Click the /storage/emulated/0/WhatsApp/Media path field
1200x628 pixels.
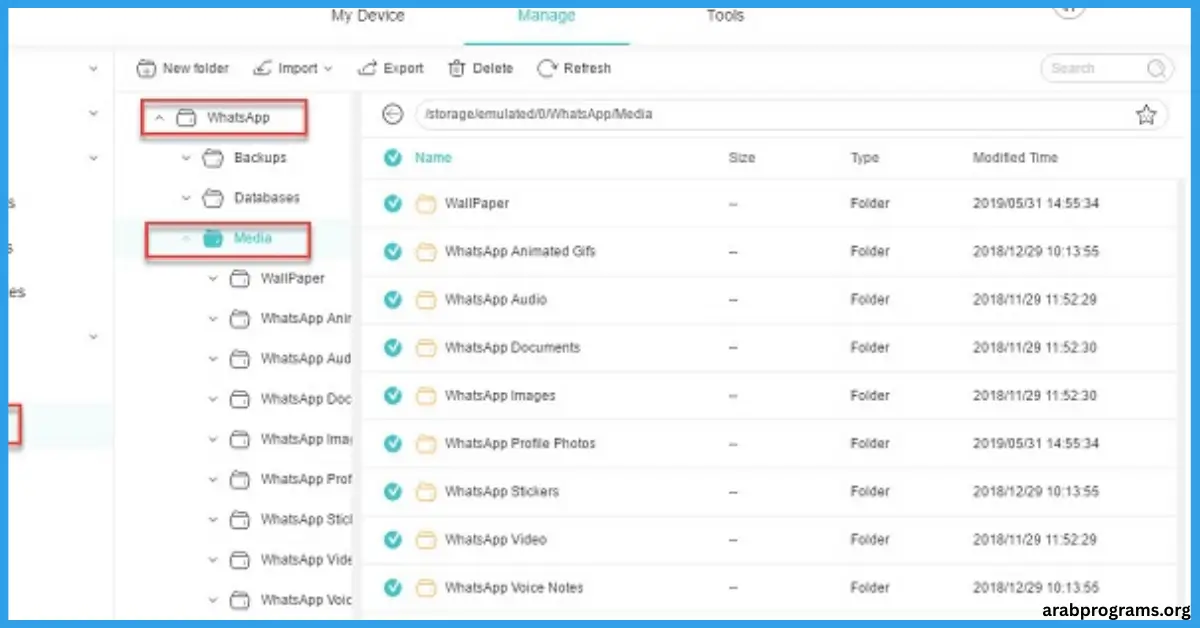791,114
